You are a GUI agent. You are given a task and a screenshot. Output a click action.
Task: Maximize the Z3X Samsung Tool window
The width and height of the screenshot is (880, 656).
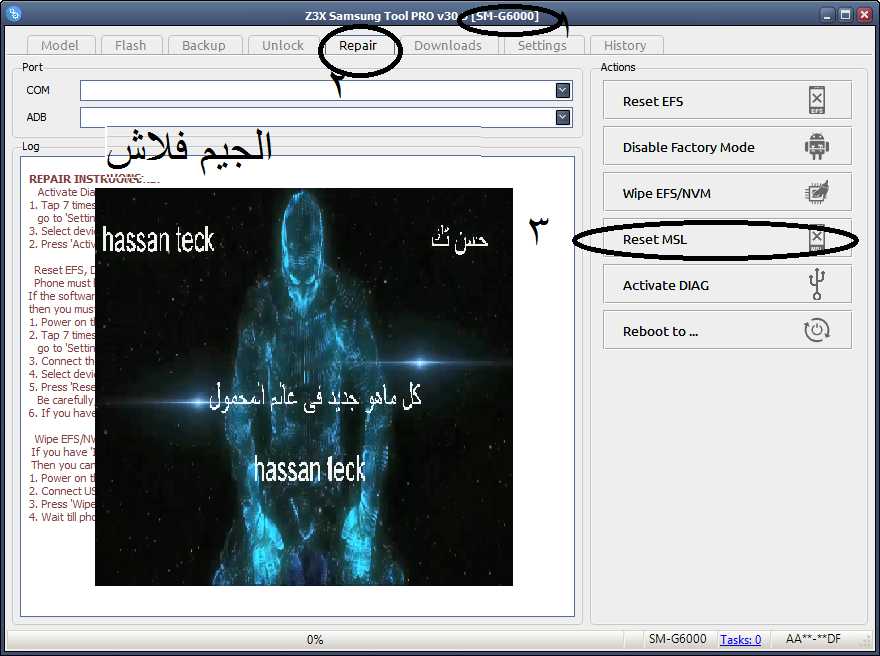tap(846, 15)
